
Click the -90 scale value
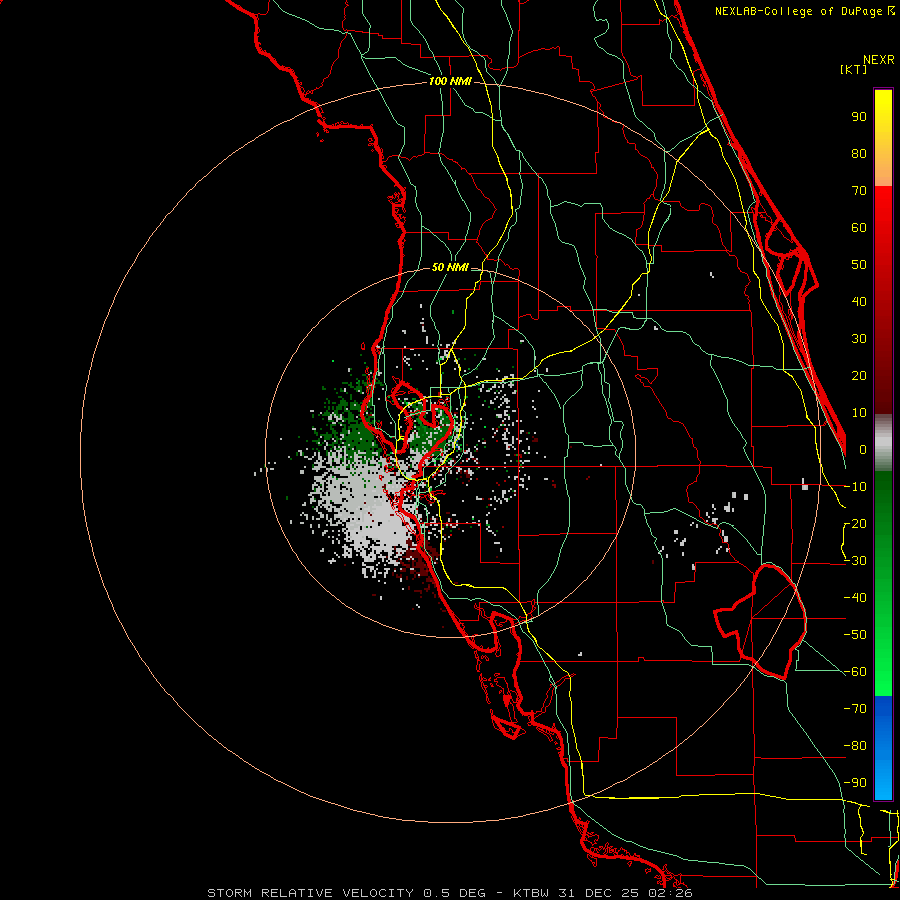coord(855,783)
